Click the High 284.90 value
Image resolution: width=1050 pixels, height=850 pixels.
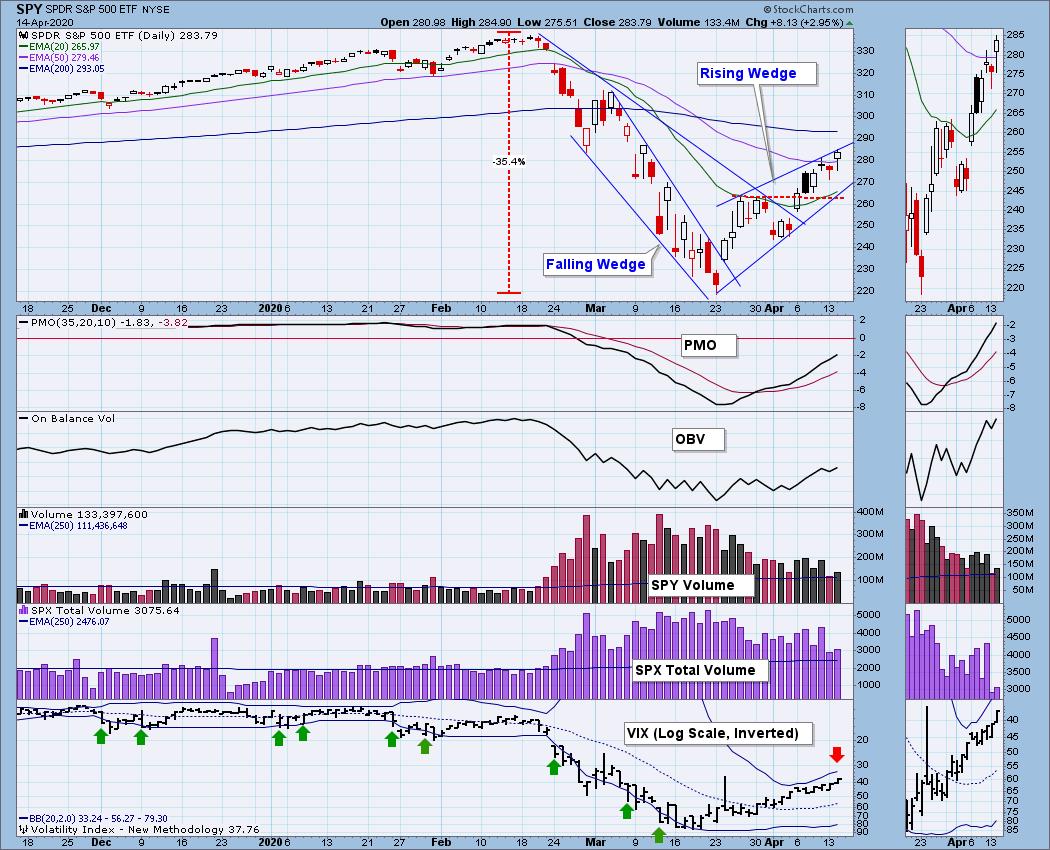pyautogui.click(x=483, y=22)
